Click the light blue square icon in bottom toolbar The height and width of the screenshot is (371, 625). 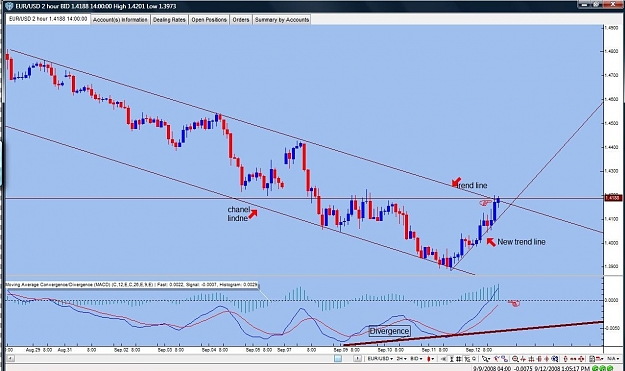pos(338,359)
